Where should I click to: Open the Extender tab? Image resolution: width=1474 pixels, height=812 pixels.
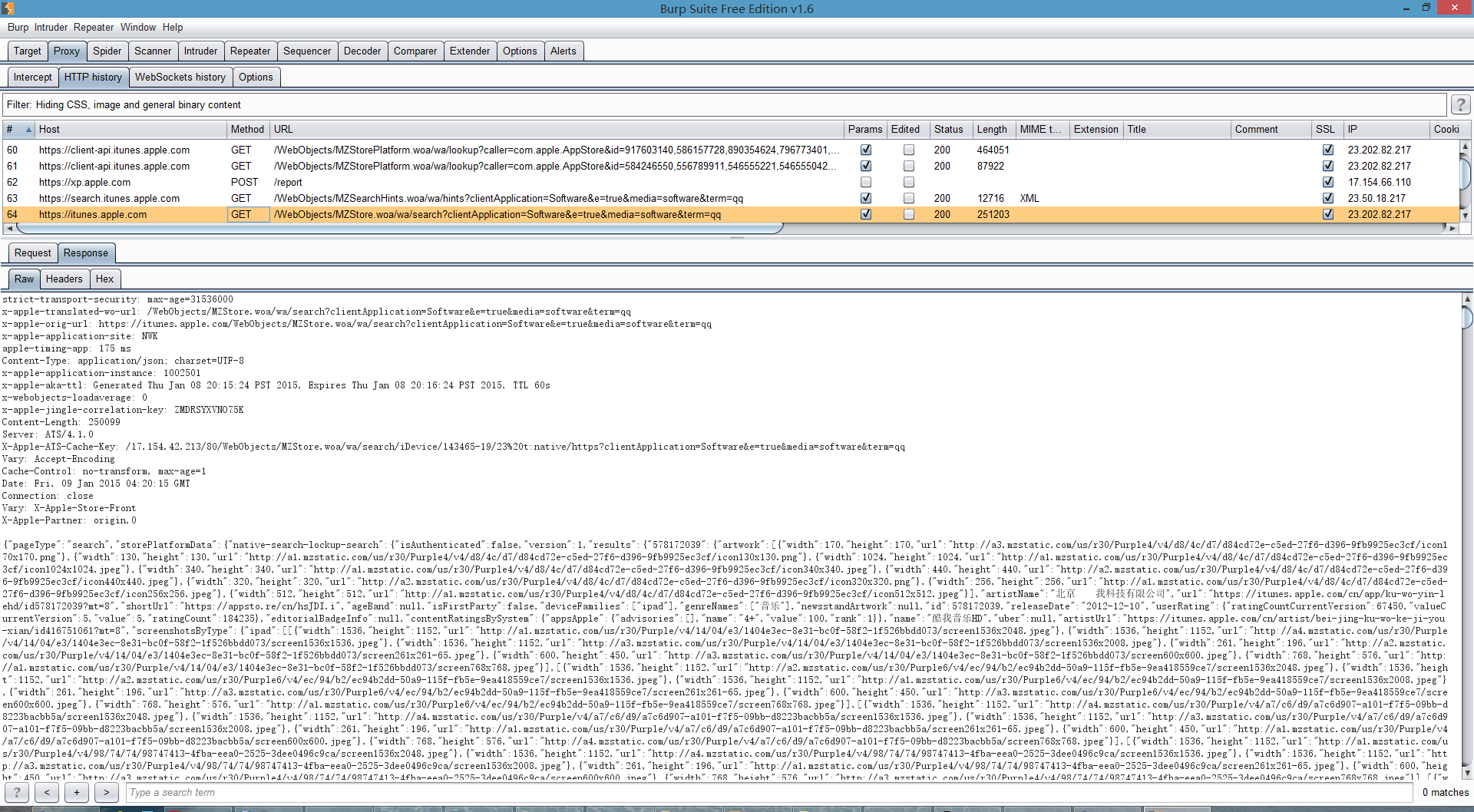[470, 51]
